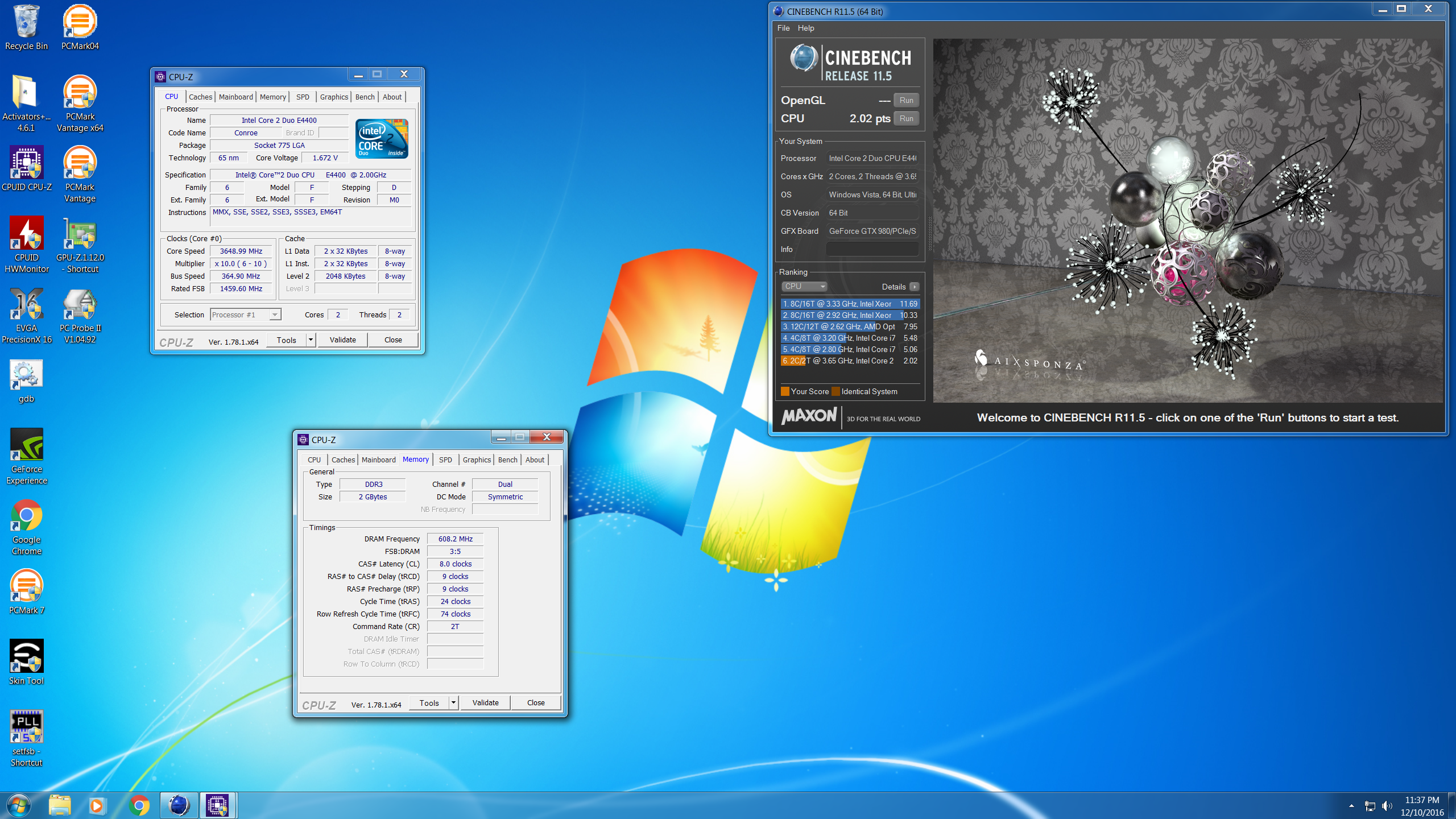Open the Activators 4.6.1 folder icon
1456x819 pixels.
26,104
